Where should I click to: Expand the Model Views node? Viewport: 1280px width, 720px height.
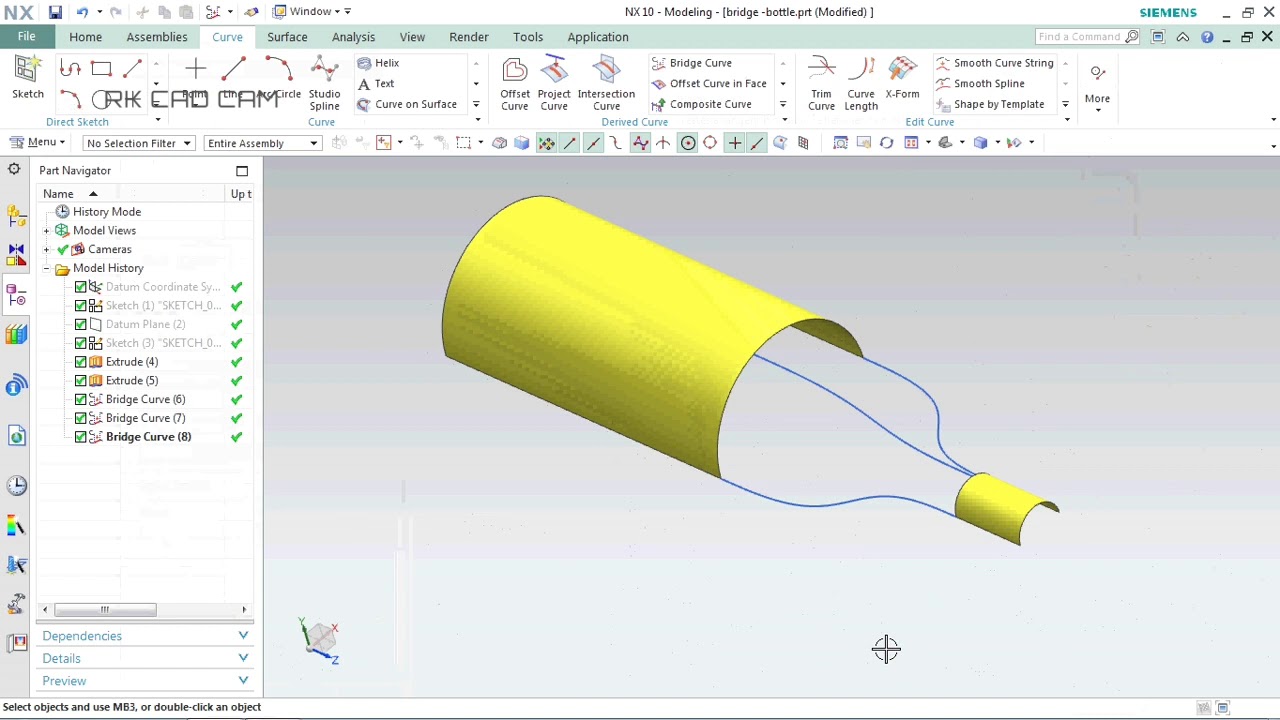46,231
